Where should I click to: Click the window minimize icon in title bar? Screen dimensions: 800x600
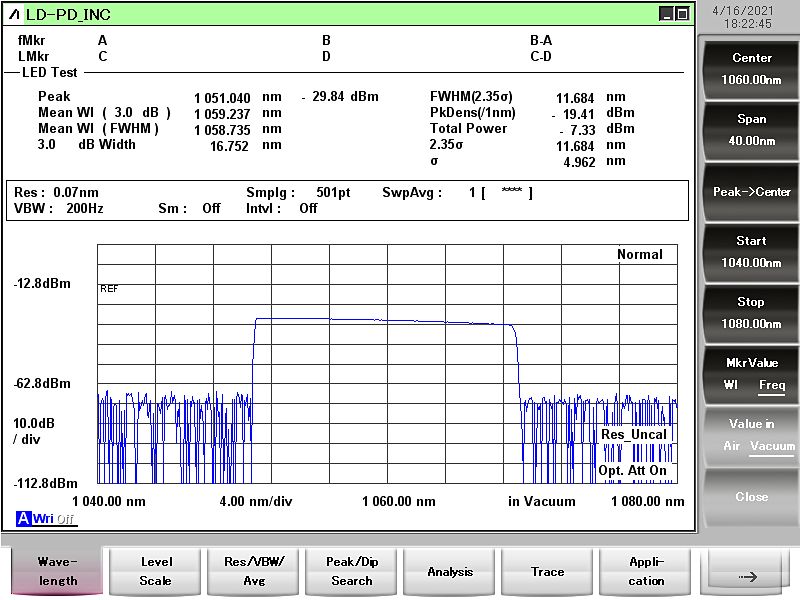point(666,14)
